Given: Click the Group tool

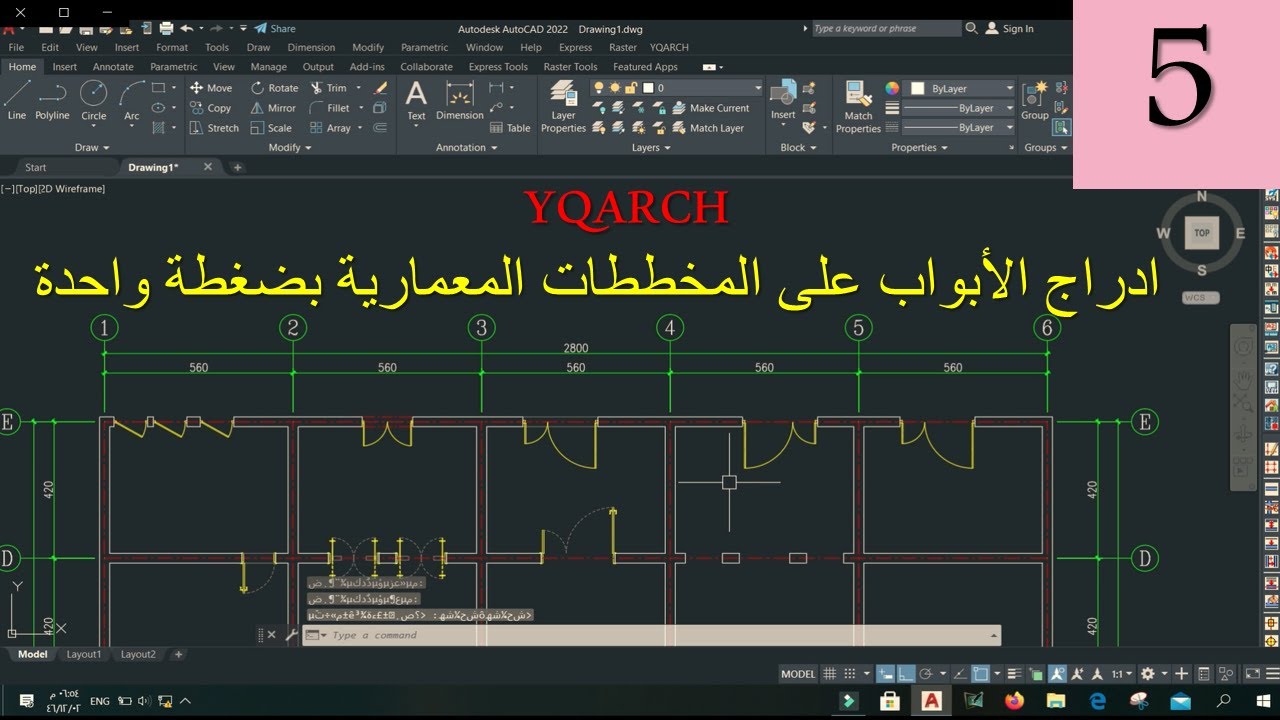Looking at the screenshot, I should [1035, 101].
